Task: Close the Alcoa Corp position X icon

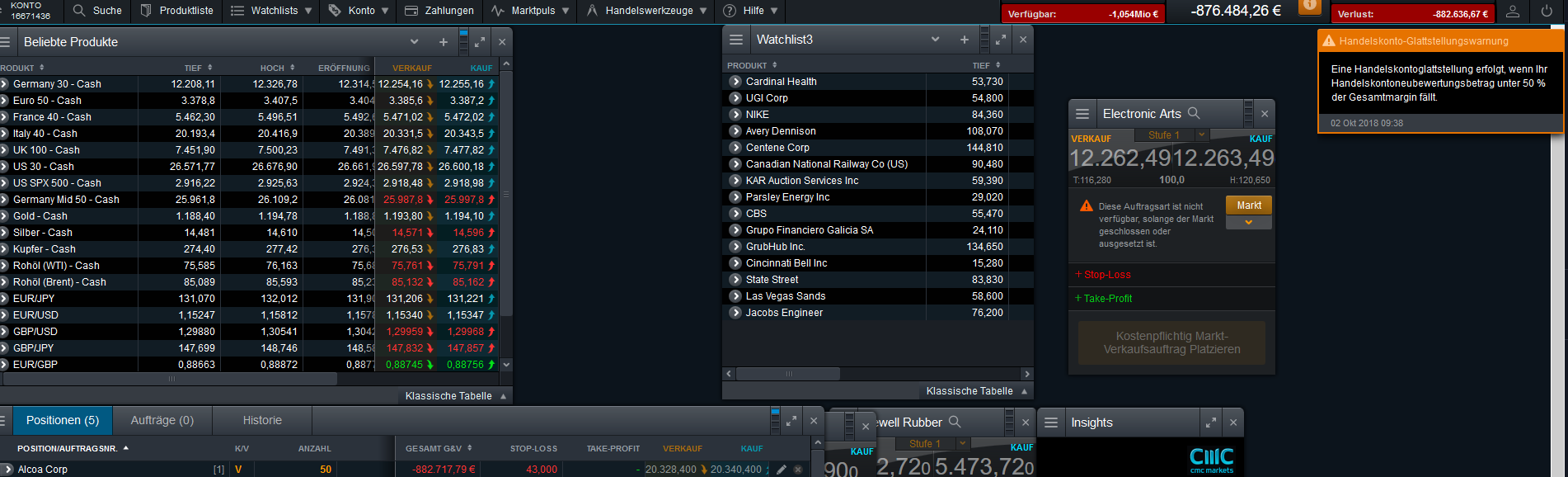Action: [x=798, y=469]
